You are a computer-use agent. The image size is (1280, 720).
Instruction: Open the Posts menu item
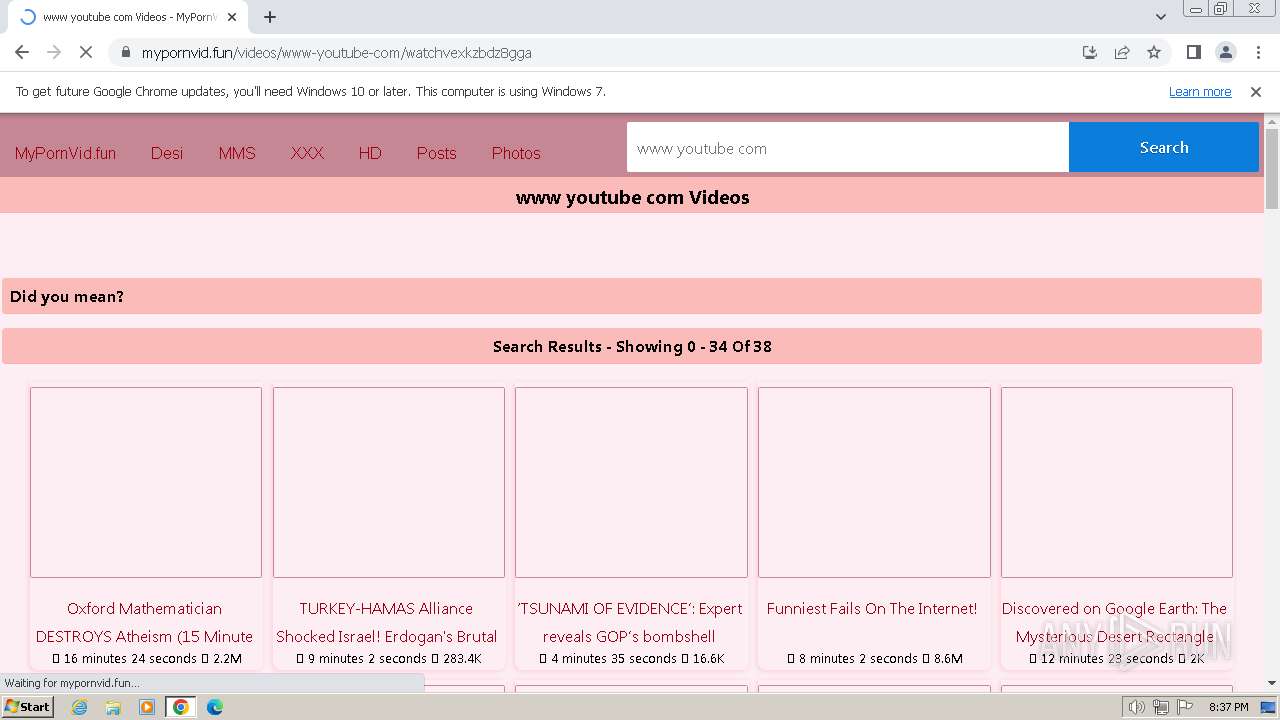(436, 153)
